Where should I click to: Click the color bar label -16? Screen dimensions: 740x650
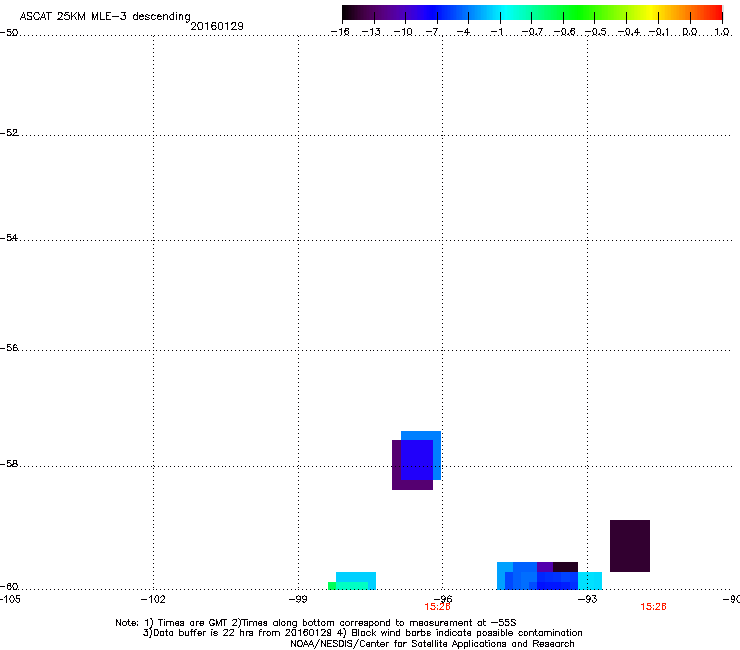tap(340, 32)
